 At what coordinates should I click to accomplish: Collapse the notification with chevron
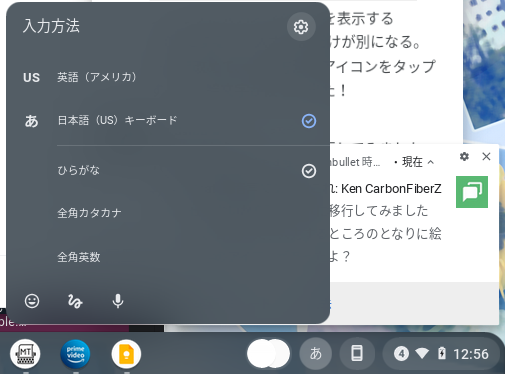click(431, 162)
